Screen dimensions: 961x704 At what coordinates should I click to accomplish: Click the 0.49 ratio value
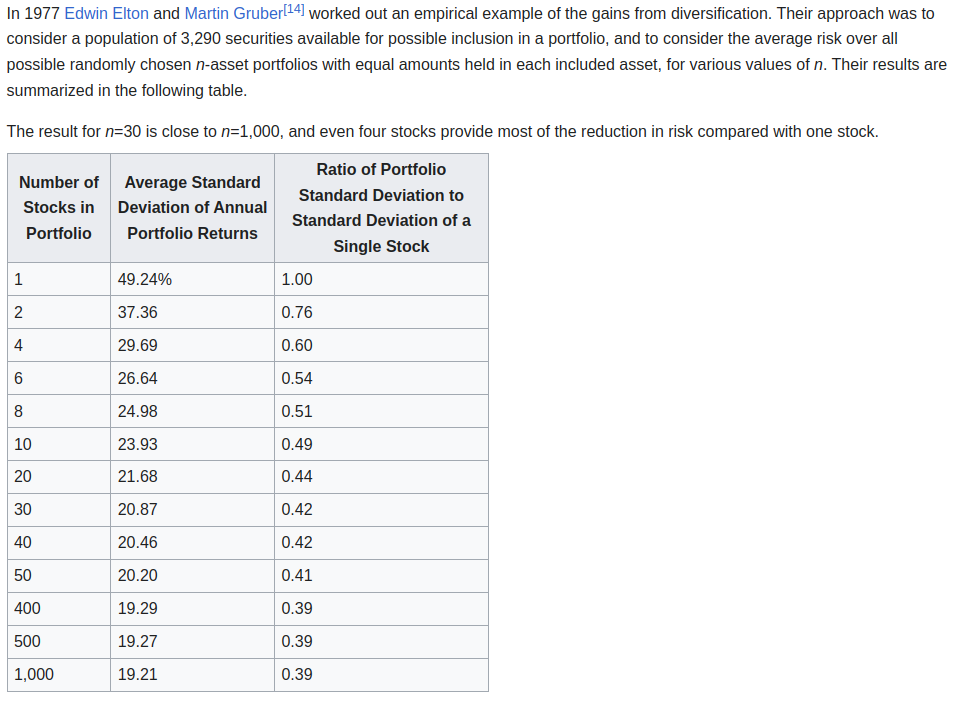(x=297, y=445)
